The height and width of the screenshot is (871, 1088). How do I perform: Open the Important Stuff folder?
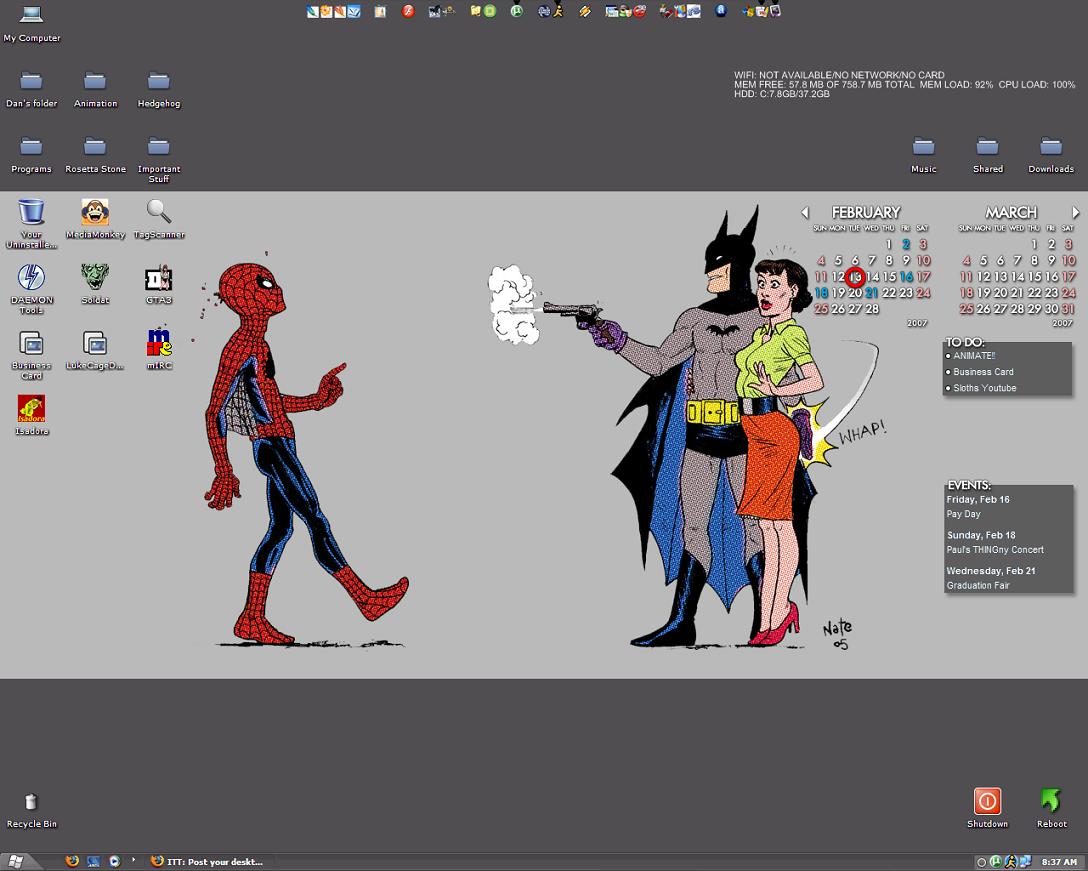coord(159,160)
